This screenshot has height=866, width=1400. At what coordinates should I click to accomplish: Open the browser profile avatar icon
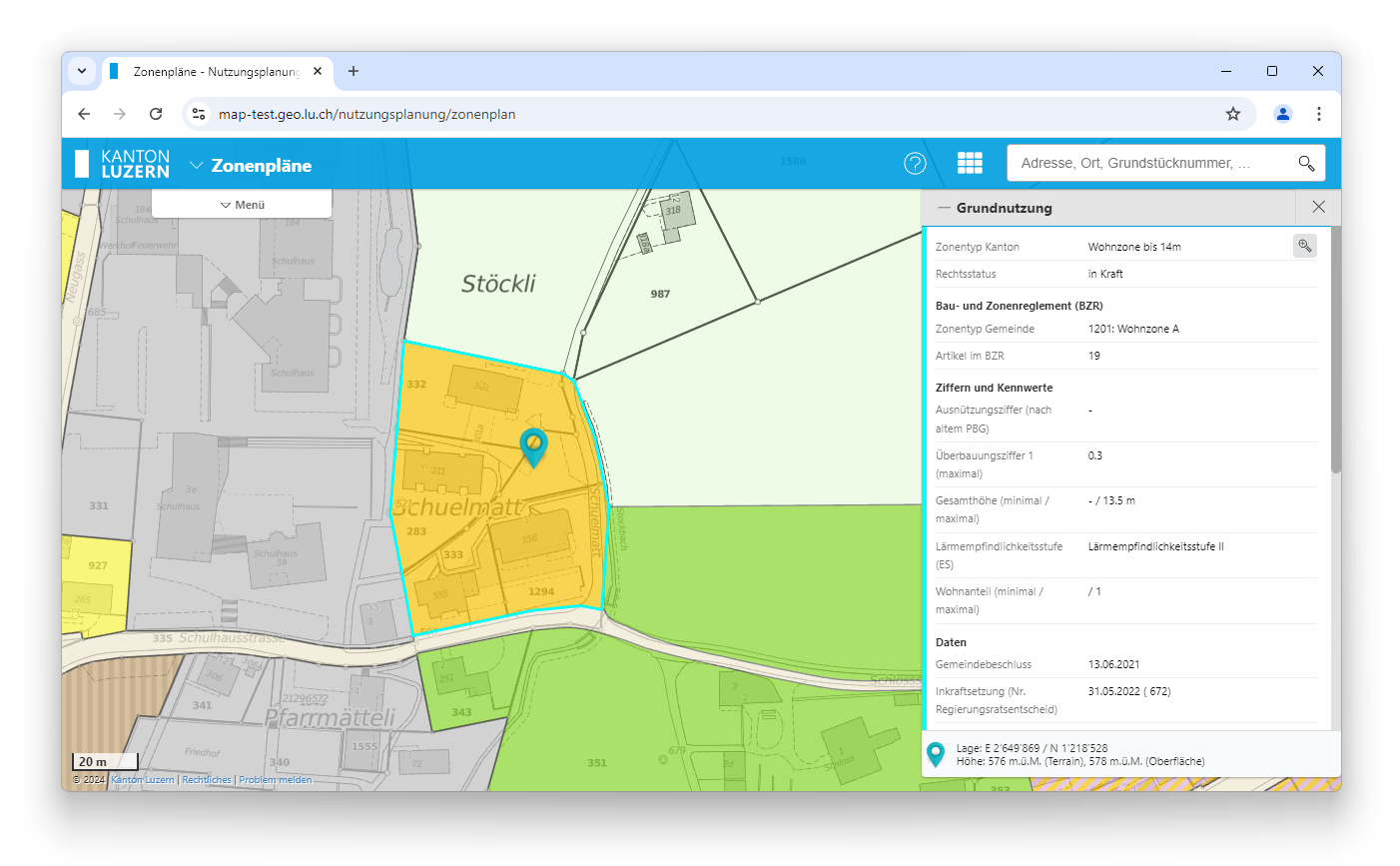coord(1283,114)
